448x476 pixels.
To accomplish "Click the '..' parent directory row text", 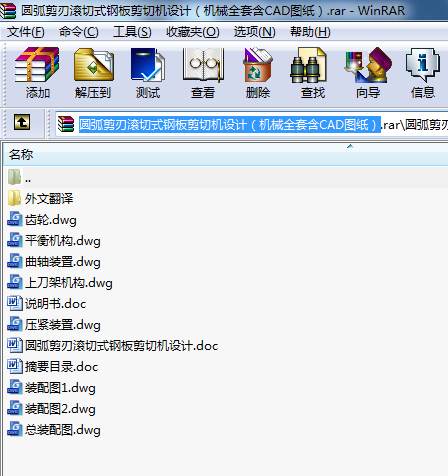I will [x=28, y=180].
